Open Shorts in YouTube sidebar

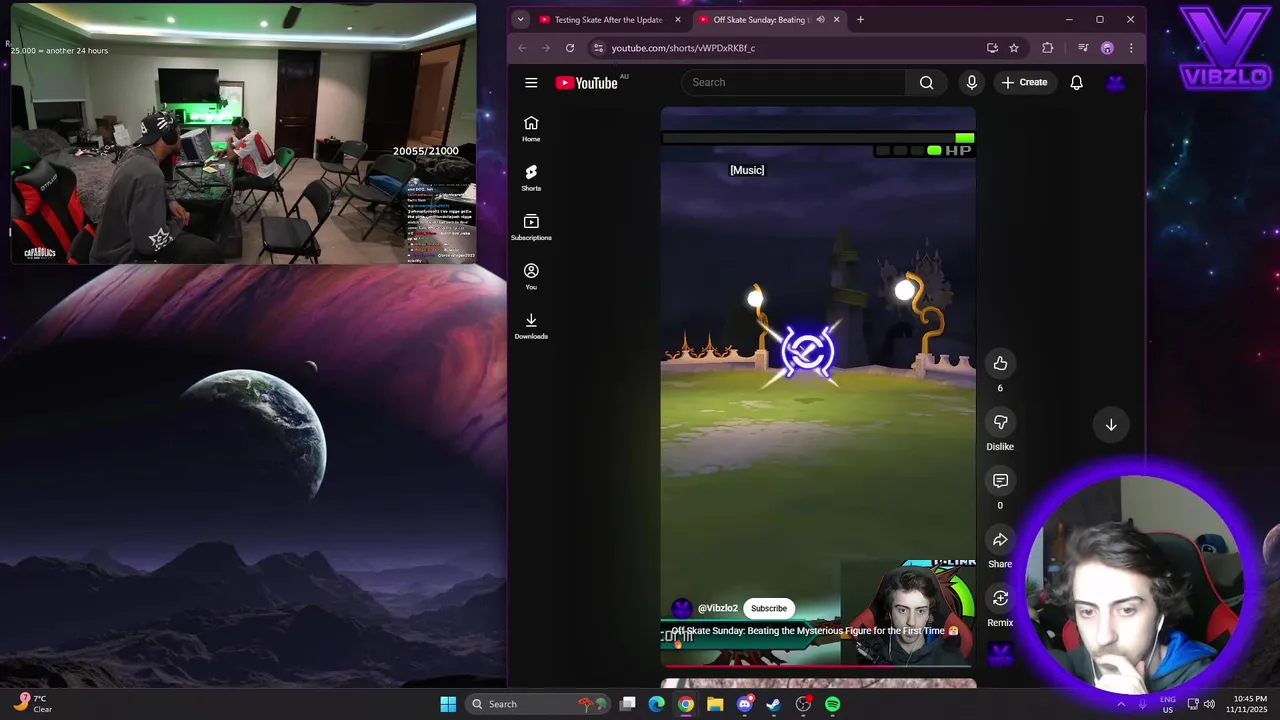coord(531,177)
